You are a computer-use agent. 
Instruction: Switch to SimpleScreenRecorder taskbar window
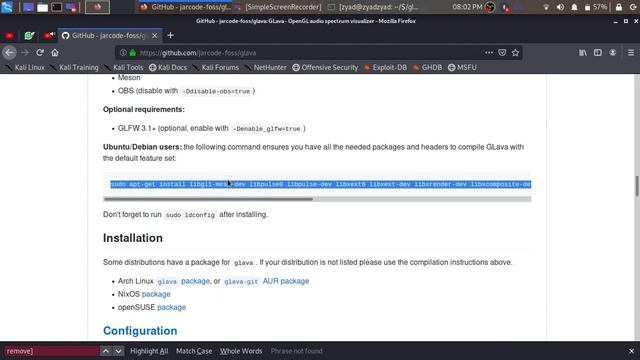[x=278, y=7]
